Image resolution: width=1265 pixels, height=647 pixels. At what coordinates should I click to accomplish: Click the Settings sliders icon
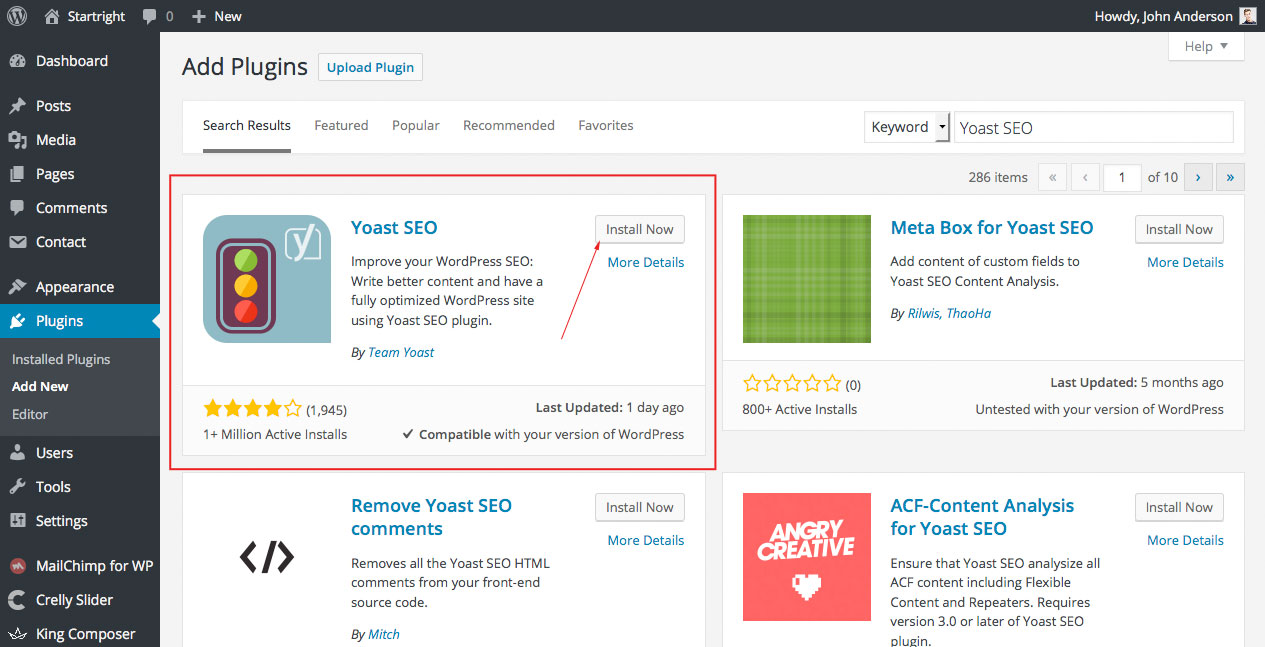pyautogui.click(x=18, y=521)
